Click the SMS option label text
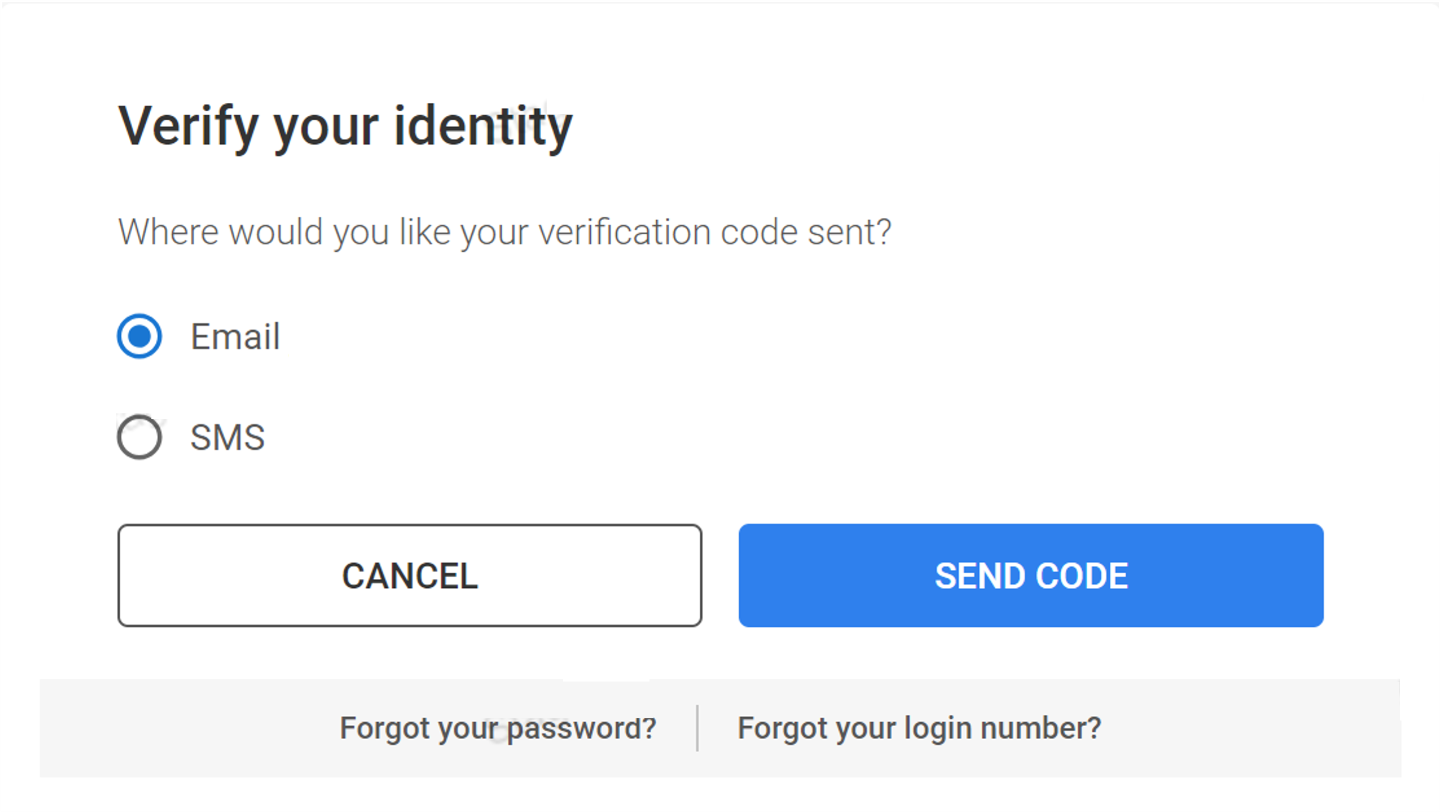The image size is (1456, 812). 227,438
